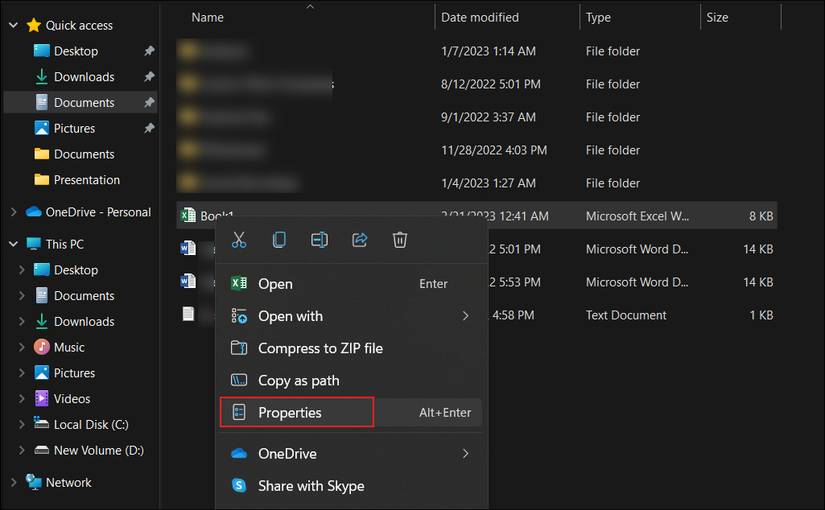Click the Music folder icon in sidebar
The width and height of the screenshot is (825, 510).
click(42, 347)
